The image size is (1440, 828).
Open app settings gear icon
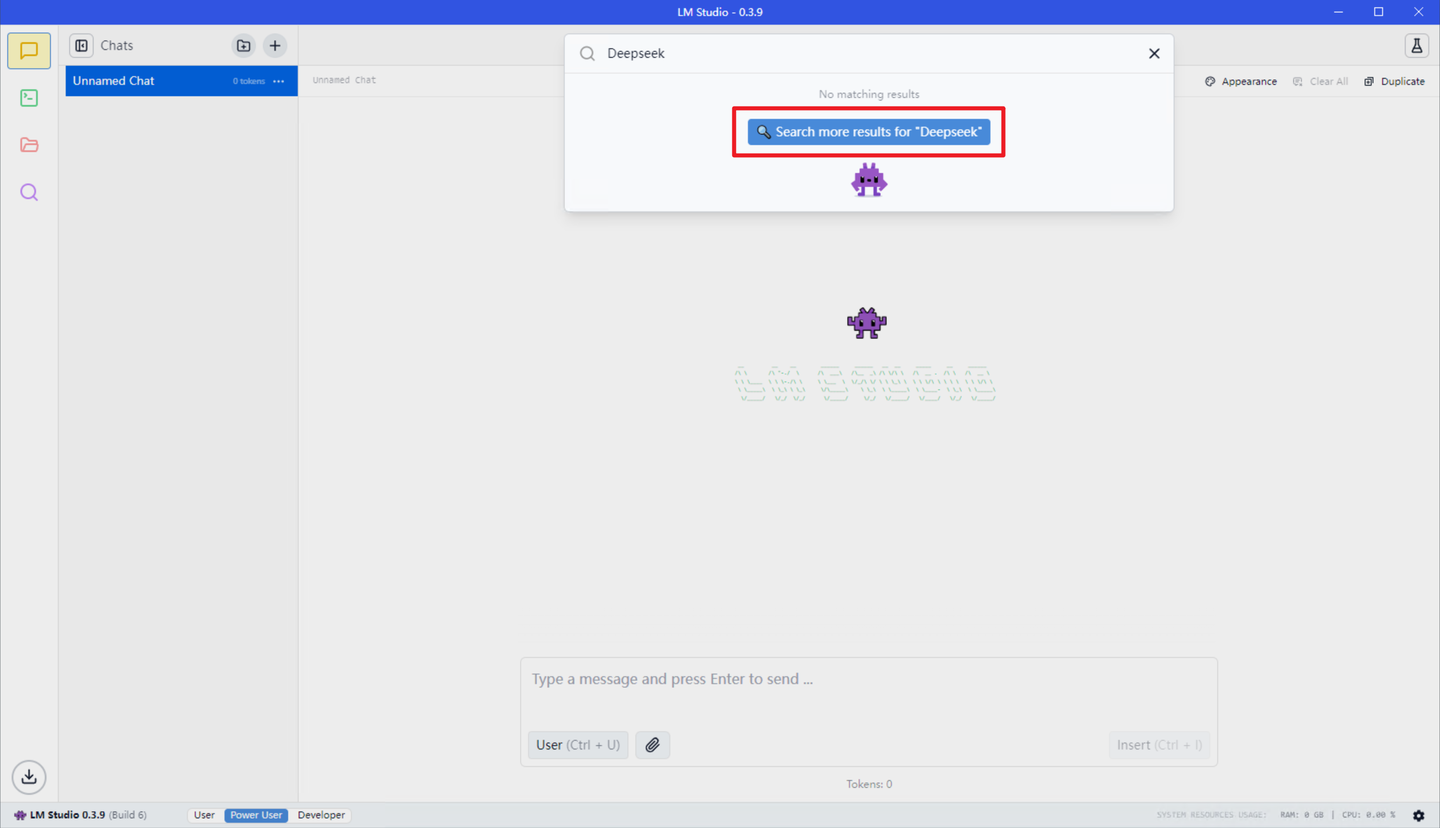pos(1418,815)
